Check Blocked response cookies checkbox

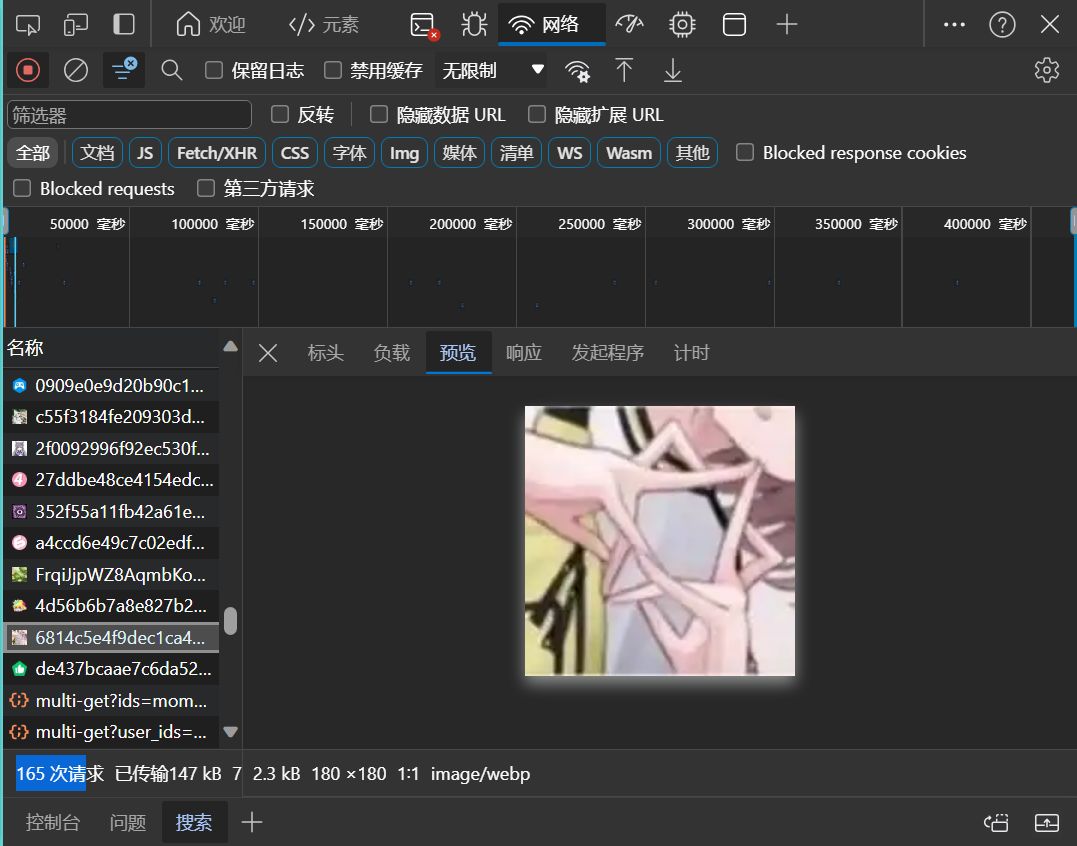tap(745, 152)
